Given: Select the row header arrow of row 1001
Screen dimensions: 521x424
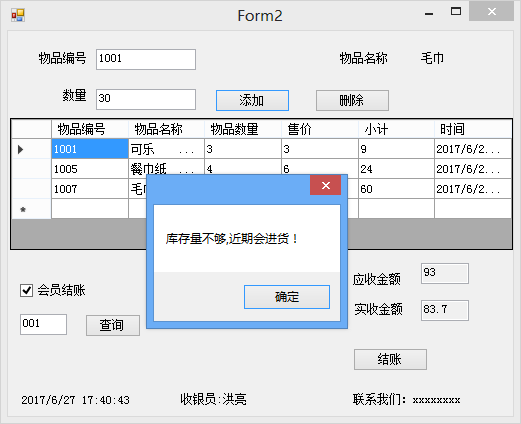Looking at the screenshot, I should [x=31, y=149].
